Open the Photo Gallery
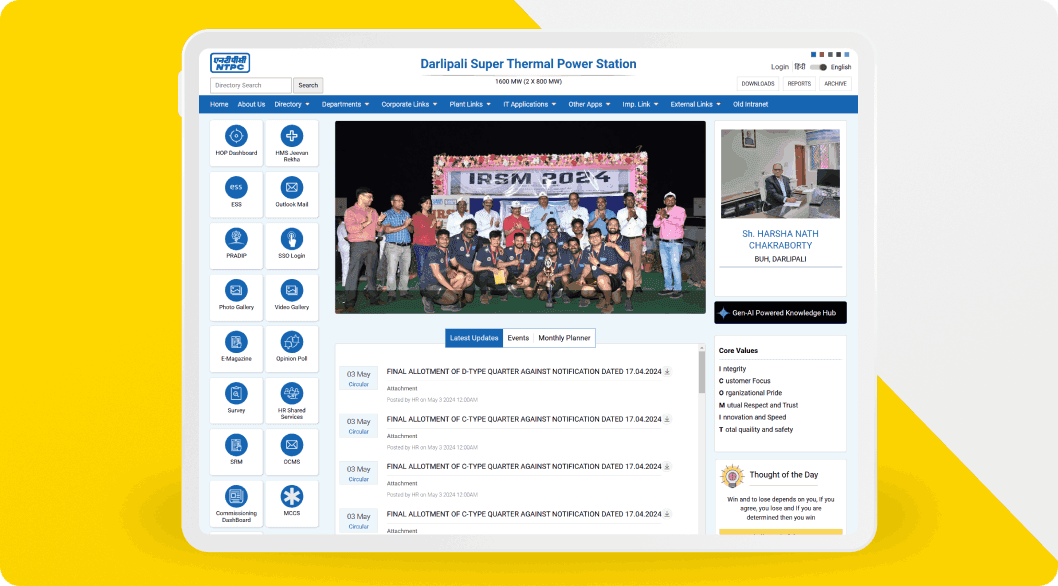 point(236,295)
